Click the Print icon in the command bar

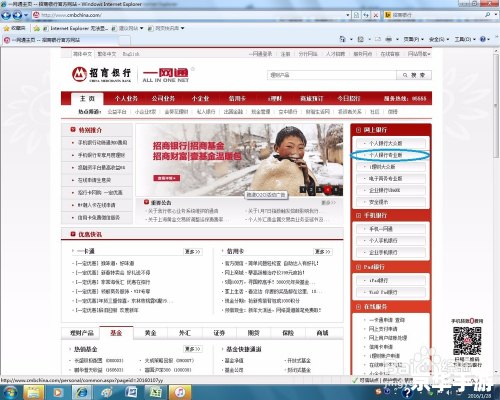tap(388, 39)
